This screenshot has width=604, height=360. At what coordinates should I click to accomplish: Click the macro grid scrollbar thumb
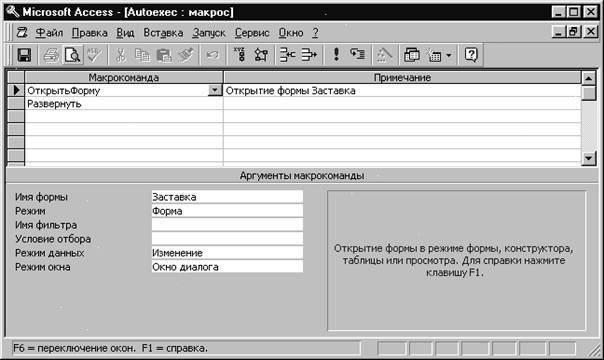(589, 93)
